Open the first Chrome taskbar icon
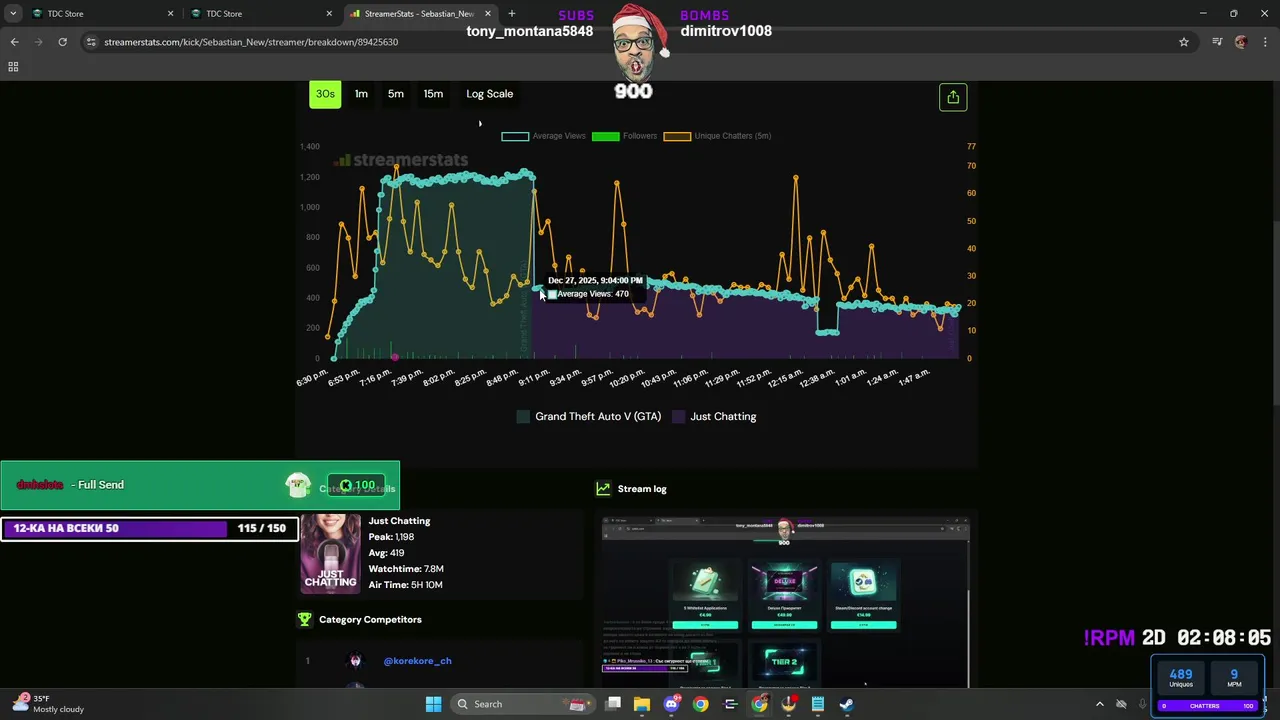Image resolution: width=1280 pixels, height=720 pixels. click(700, 704)
